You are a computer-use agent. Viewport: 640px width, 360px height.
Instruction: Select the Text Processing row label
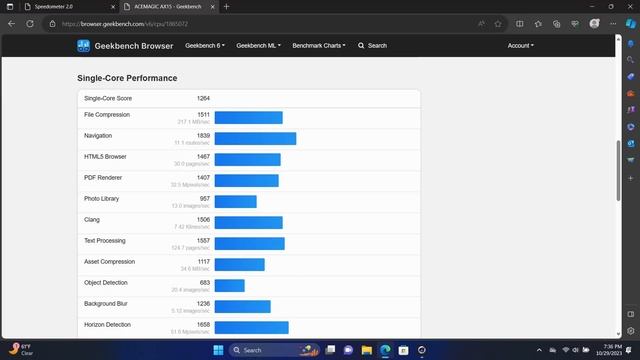[x=104, y=241]
